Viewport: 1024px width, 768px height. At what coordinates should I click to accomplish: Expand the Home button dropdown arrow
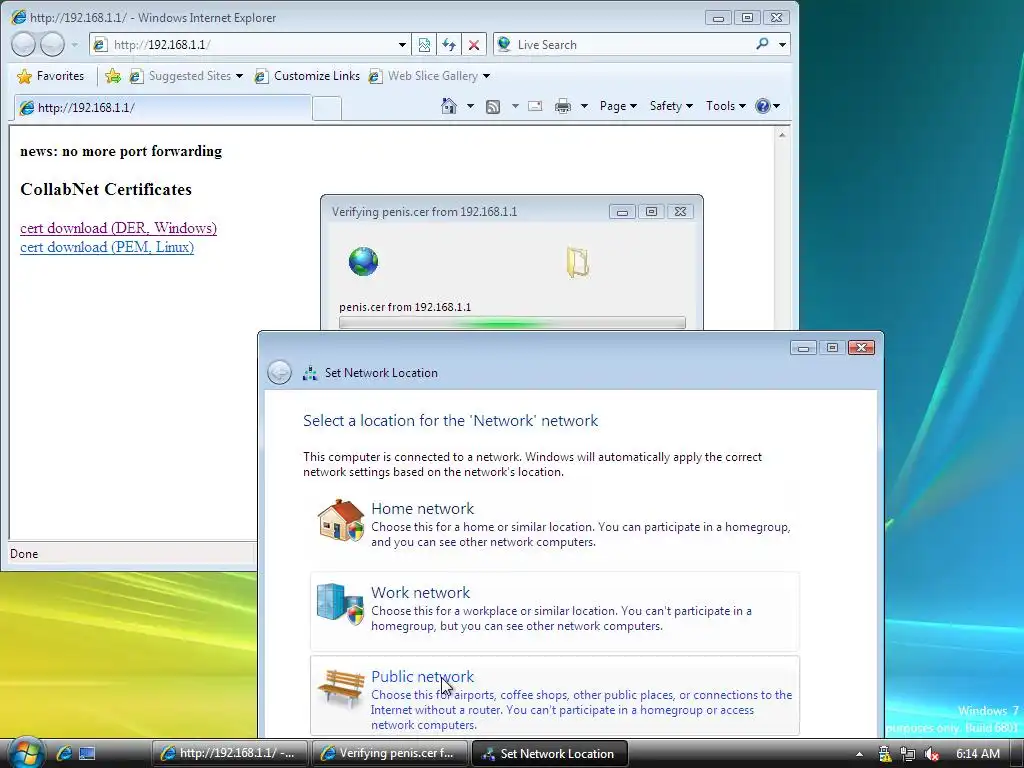point(470,106)
